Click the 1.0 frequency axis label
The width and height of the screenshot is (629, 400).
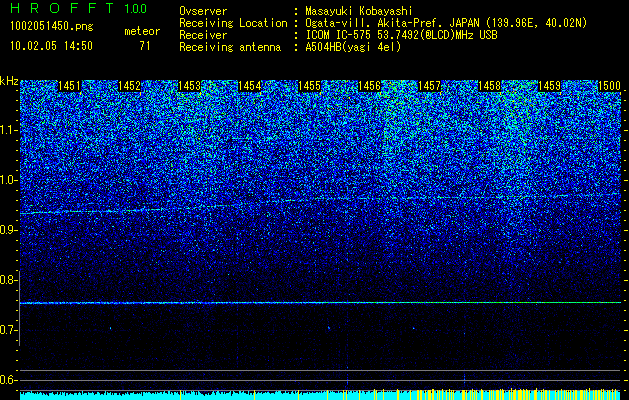8,180
